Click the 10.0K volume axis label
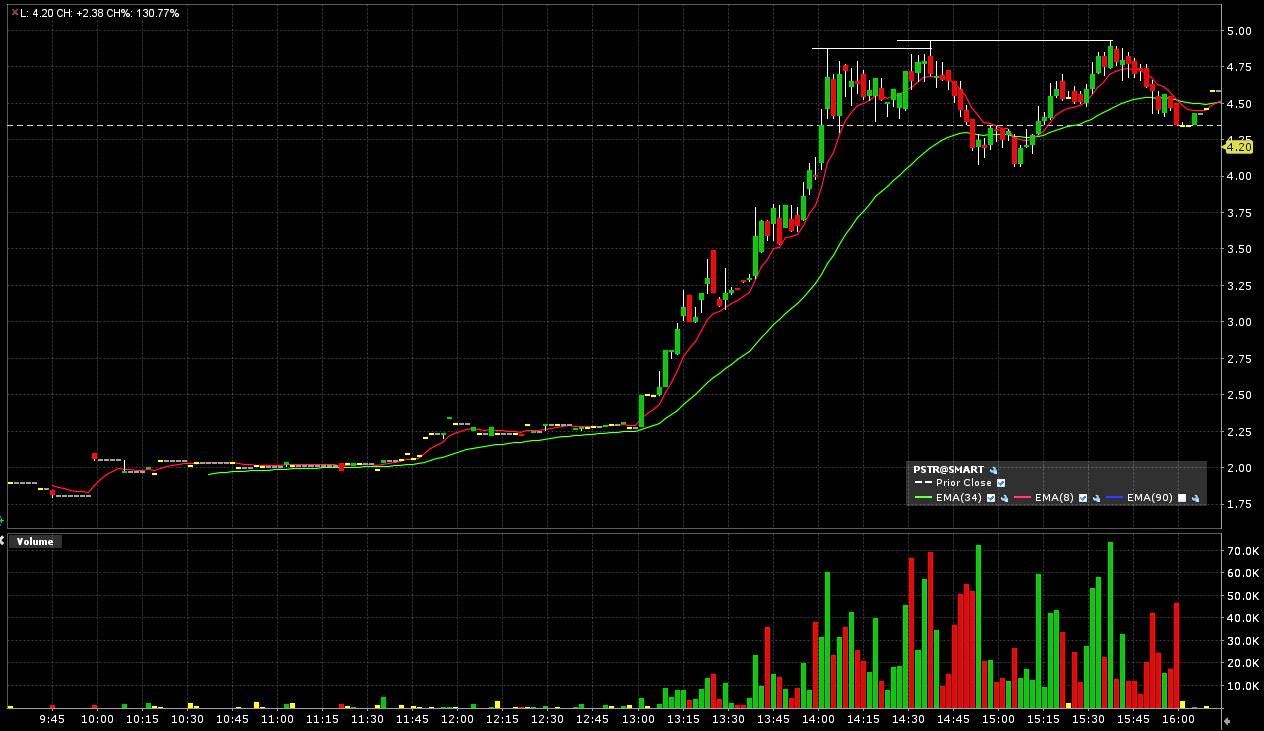The height and width of the screenshot is (731, 1264). (x=1242, y=686)
